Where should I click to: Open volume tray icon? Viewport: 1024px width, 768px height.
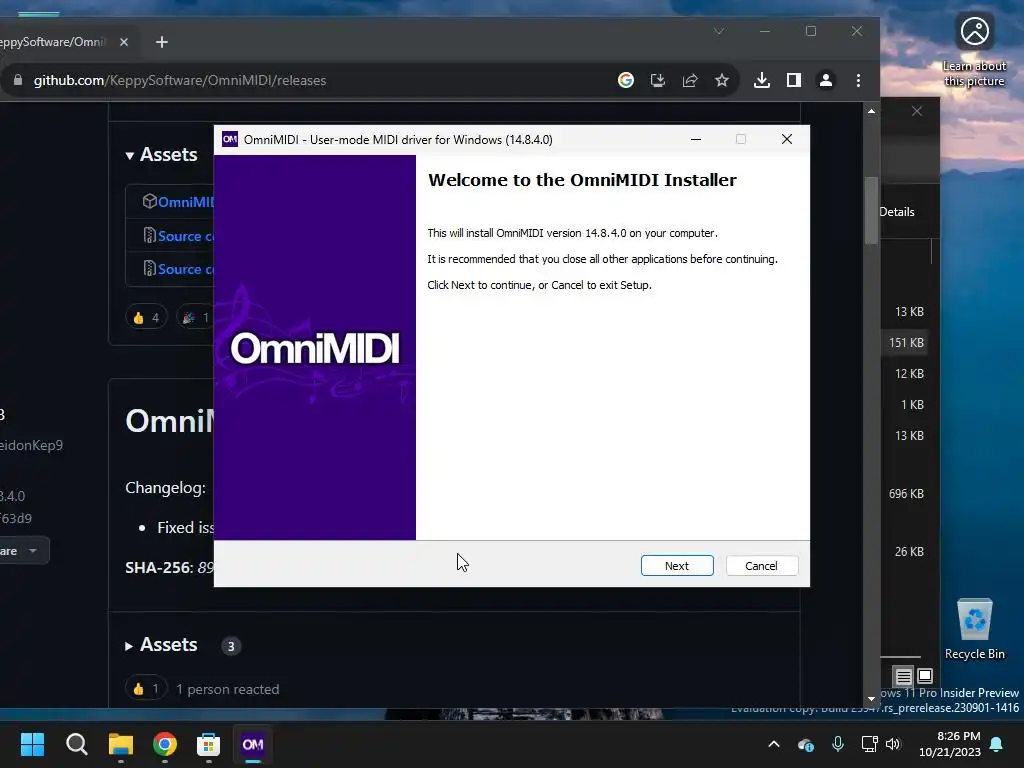click(893, 744)
